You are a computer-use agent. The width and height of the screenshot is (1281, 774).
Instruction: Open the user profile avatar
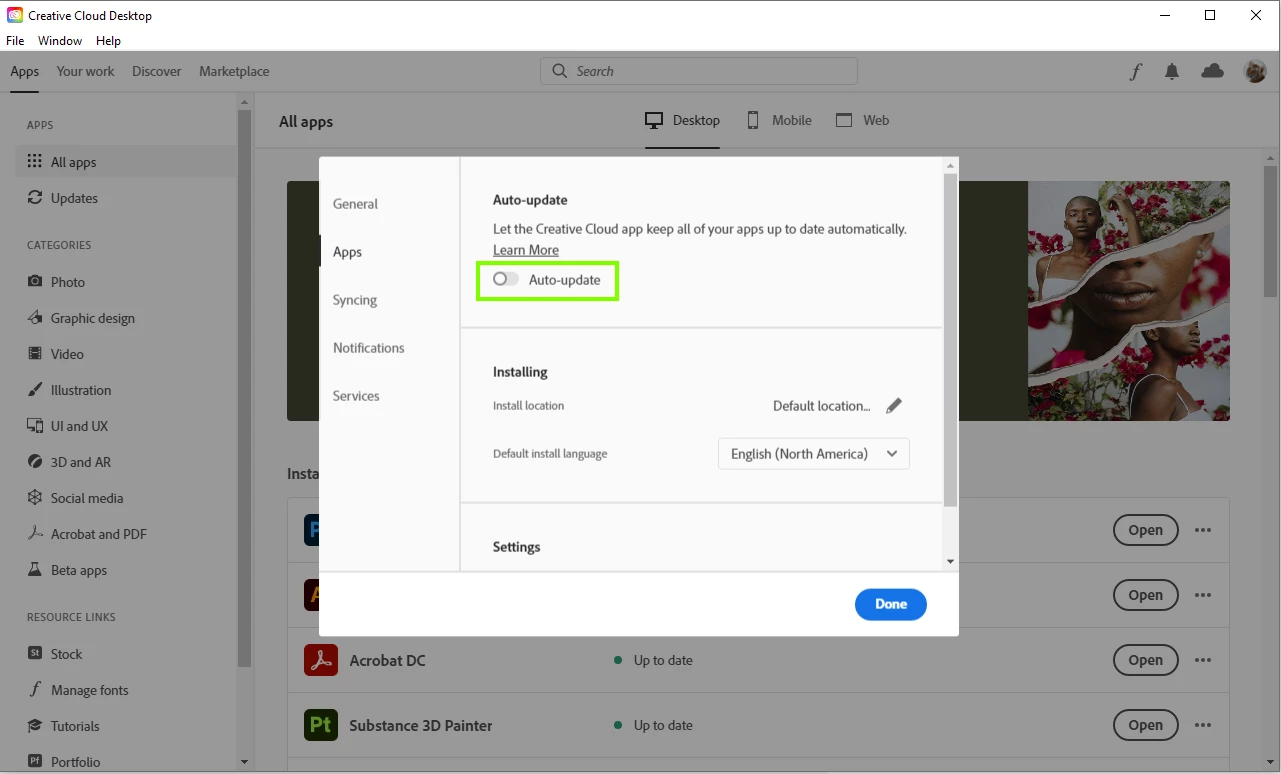click(1255, 71)
